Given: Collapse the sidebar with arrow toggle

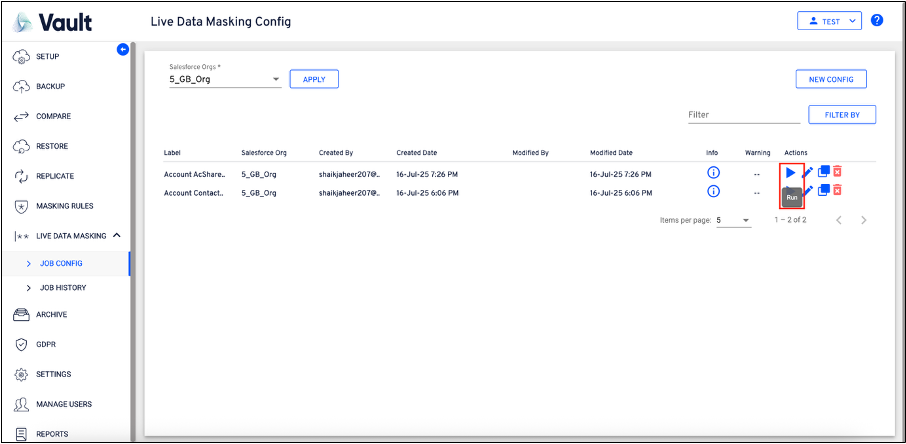Looking at the screenshot, I should pyautogui.click(x=123, y=49).
